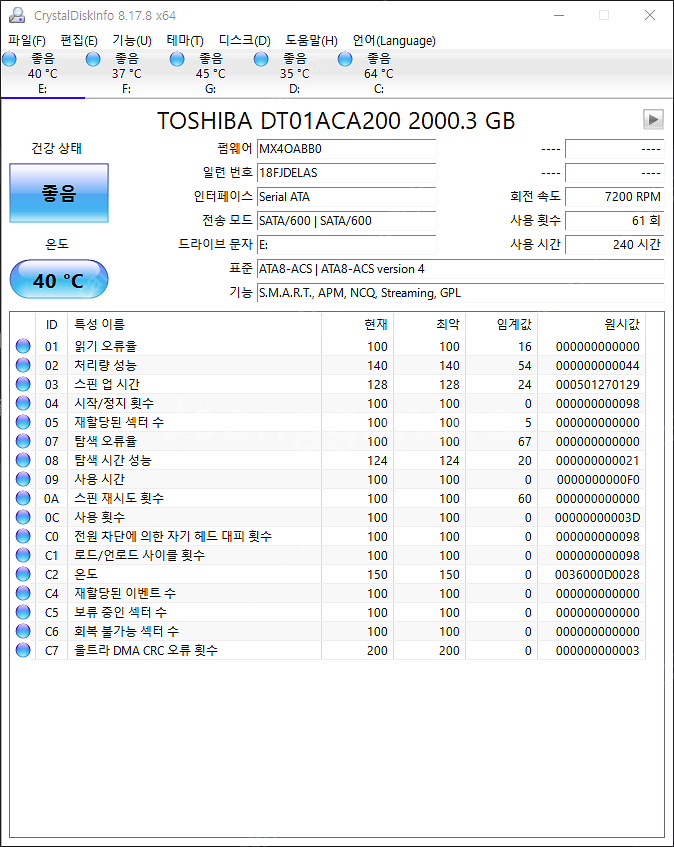The height and width of the screenshot is (847, 674).
Task: Click status circle for attribute C7 울트라 DMA CRC
Action: pos(23,650)
